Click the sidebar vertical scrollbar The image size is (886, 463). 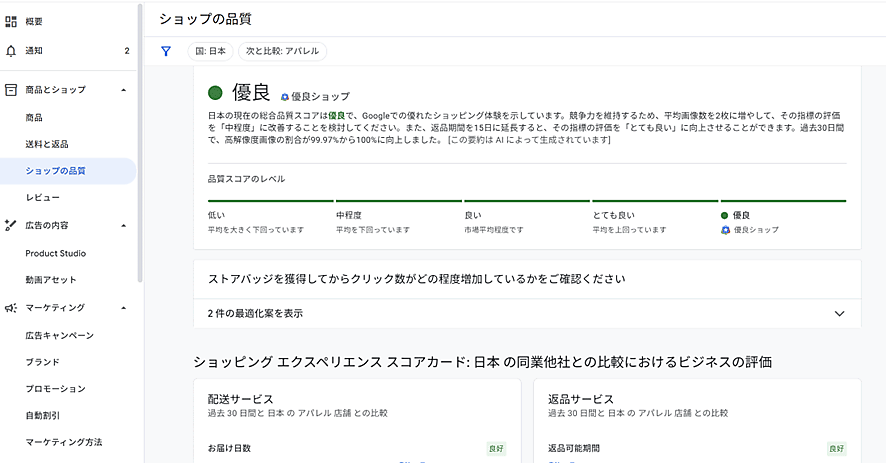click(140, 142)
